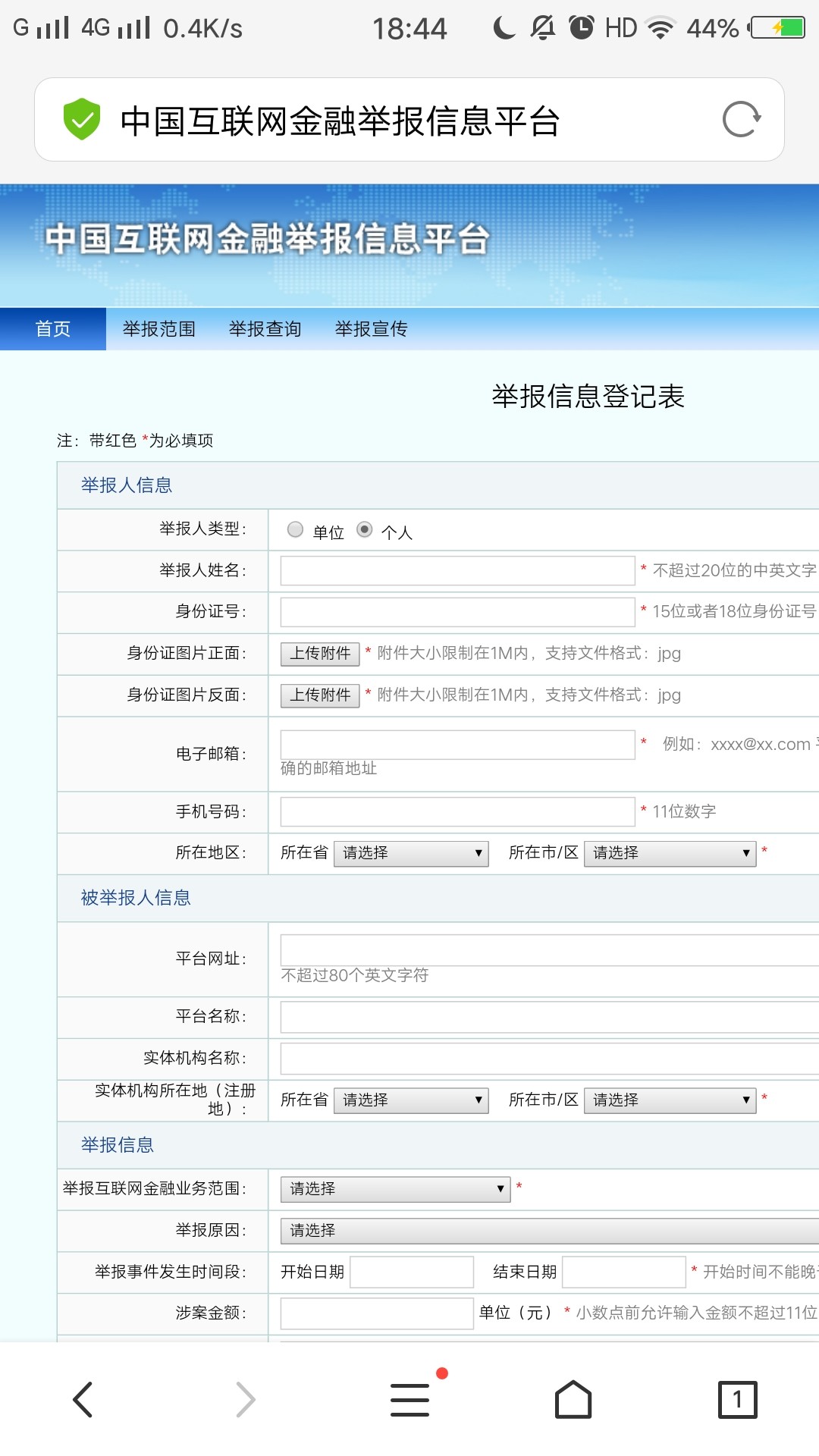Open the browser hamburger menu
The image size is (819, 1456).
410,1399
